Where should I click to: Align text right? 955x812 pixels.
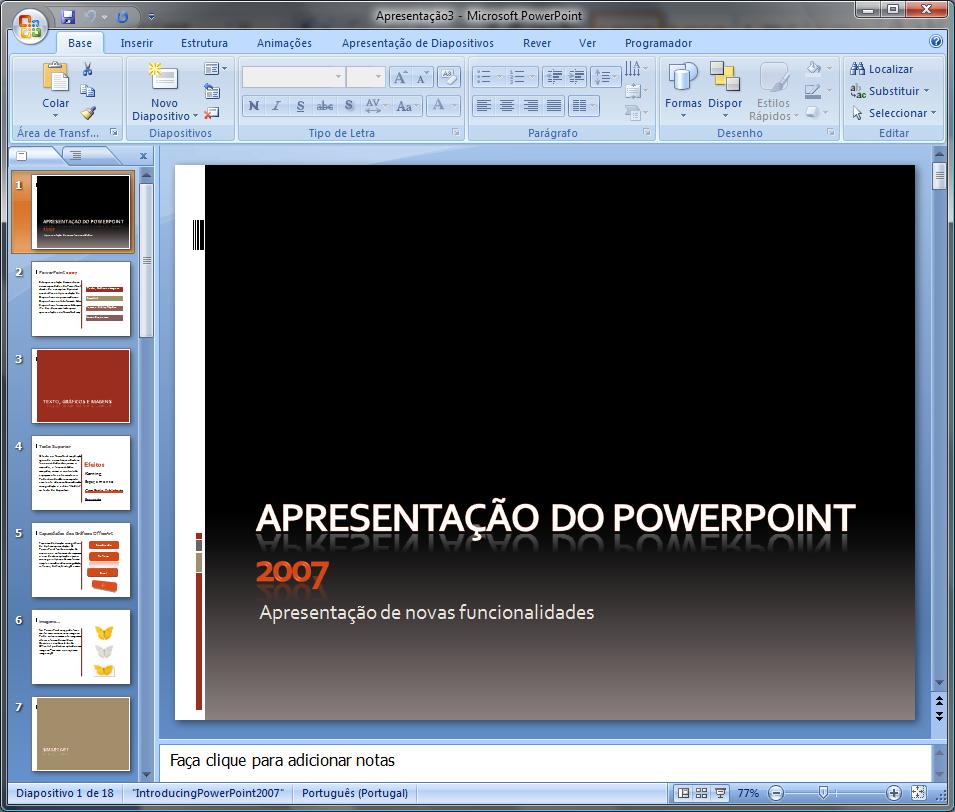(x=530, y=106)
